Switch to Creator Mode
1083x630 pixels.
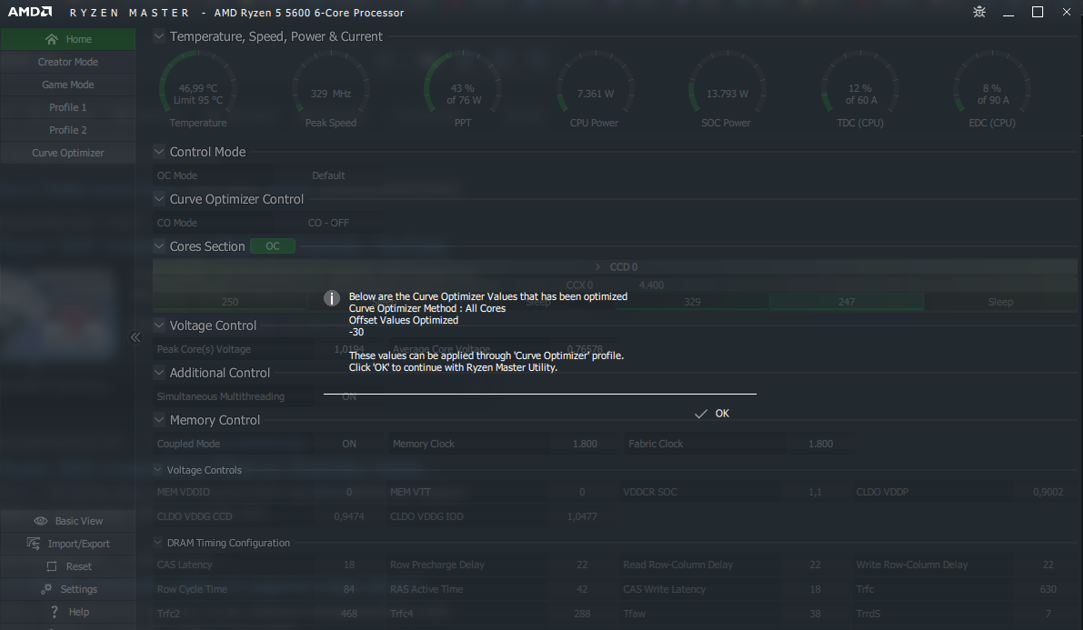pyautogui.click(x=68, y=61)
